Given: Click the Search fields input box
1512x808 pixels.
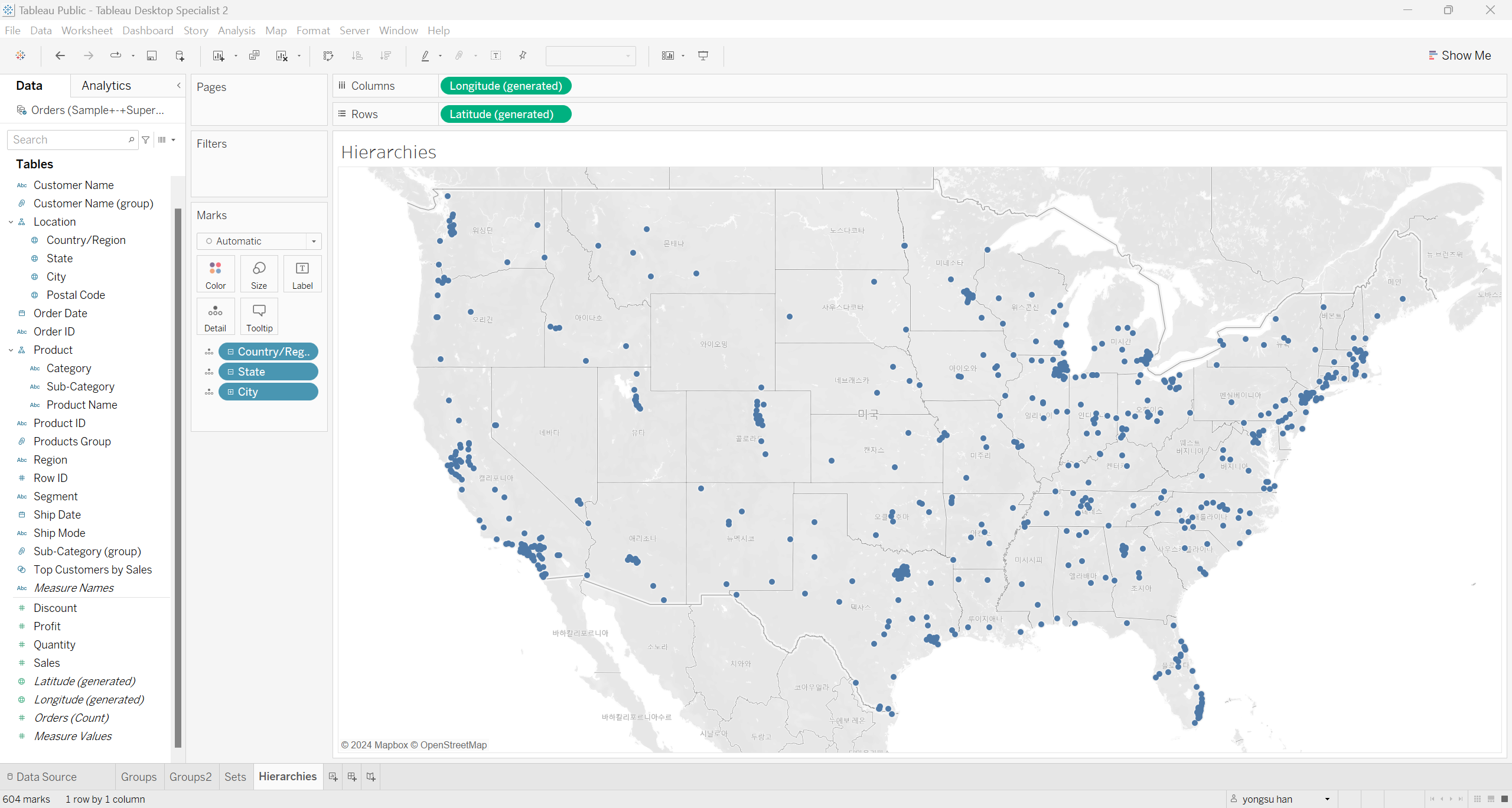Looking at the screenshot, I should pos(68,140).
